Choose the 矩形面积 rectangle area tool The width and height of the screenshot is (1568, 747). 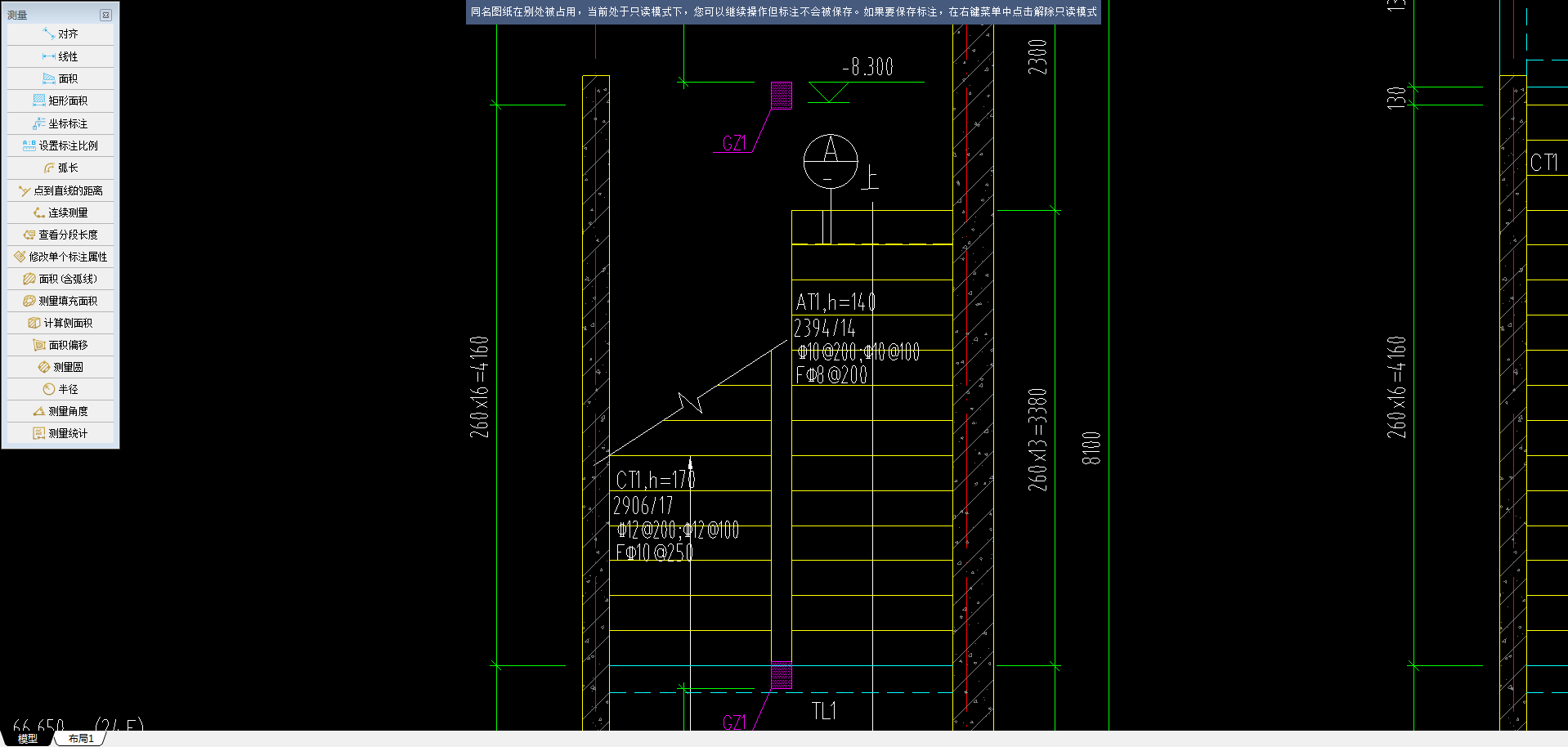[x=60, y=101]
